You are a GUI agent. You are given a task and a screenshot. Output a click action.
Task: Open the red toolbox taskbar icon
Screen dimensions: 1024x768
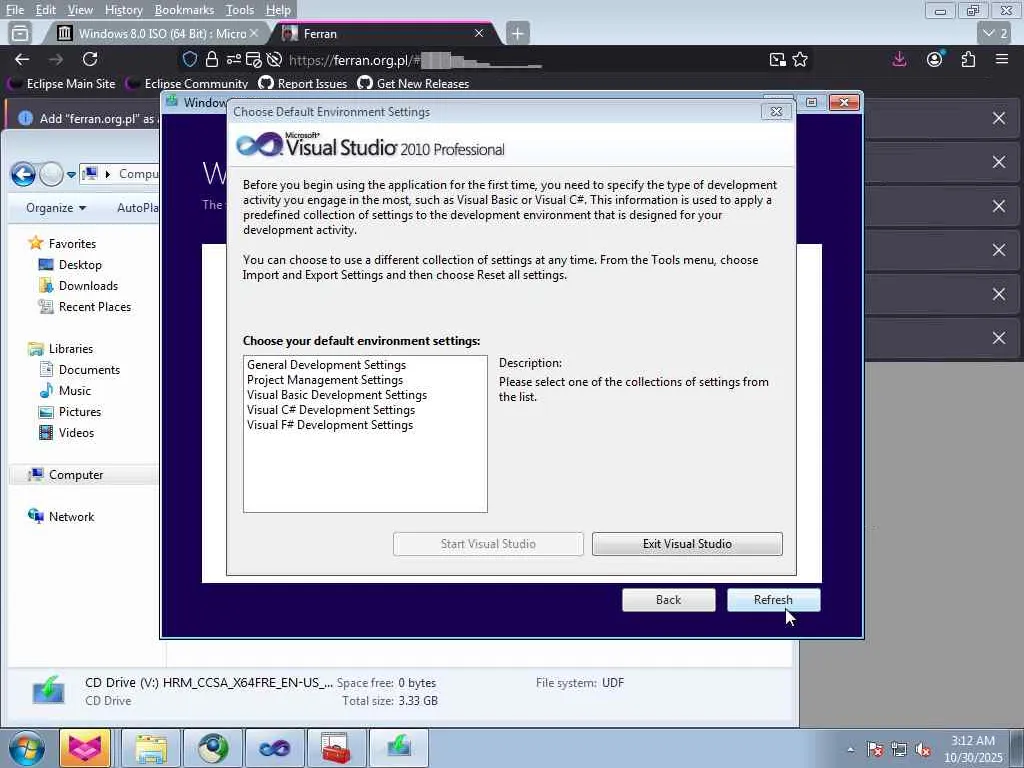[x=336, y=748]
